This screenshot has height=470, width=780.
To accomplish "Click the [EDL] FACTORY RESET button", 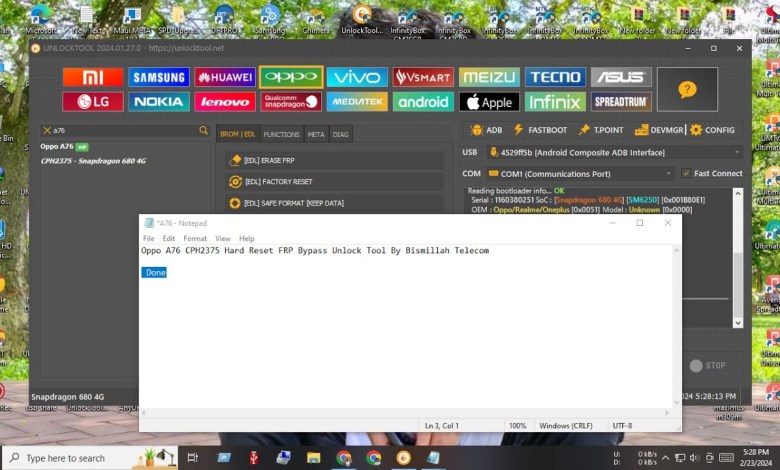I will click(334, 182).
